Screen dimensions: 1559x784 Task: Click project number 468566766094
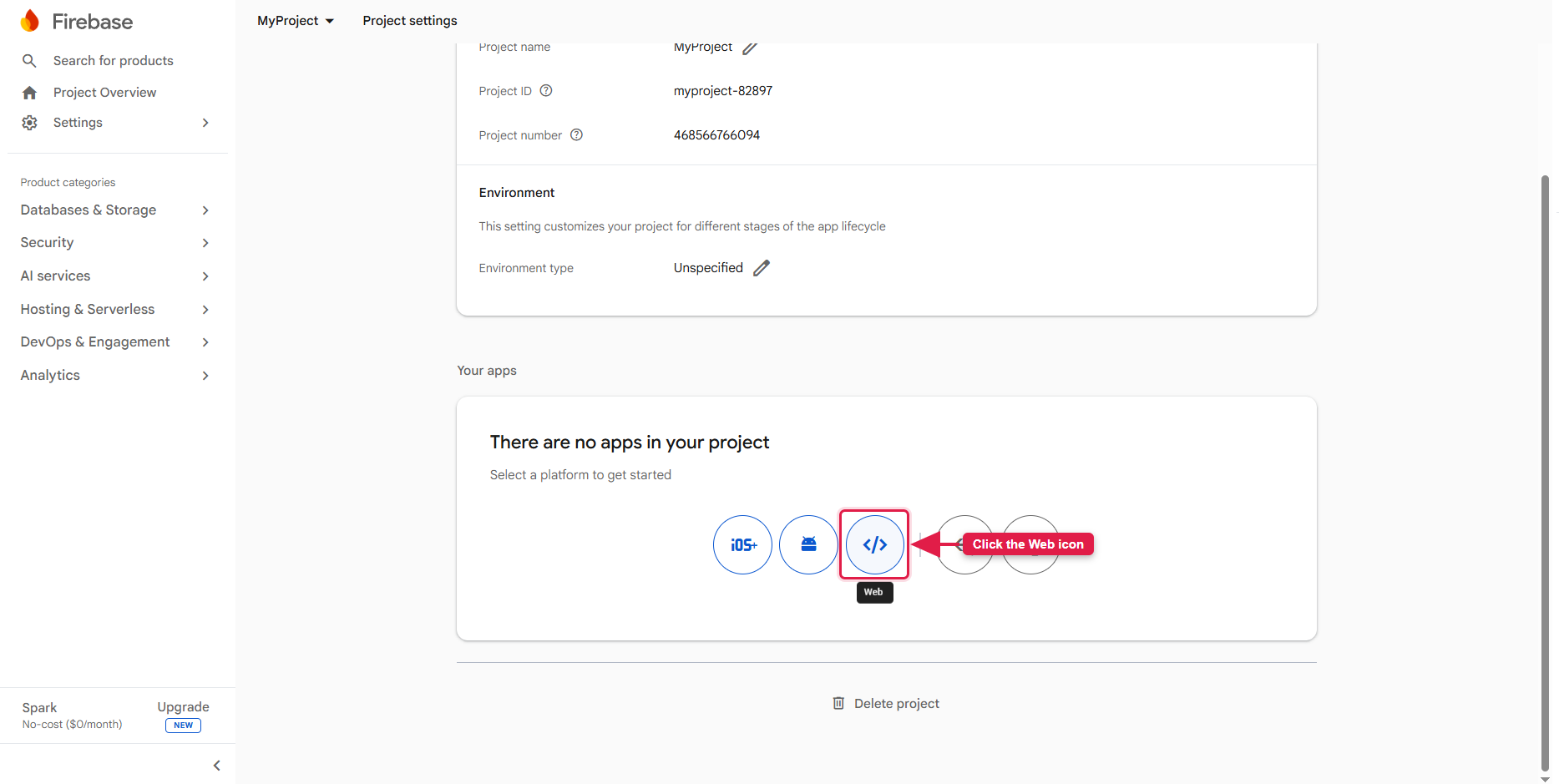click(x=716, y=135)
